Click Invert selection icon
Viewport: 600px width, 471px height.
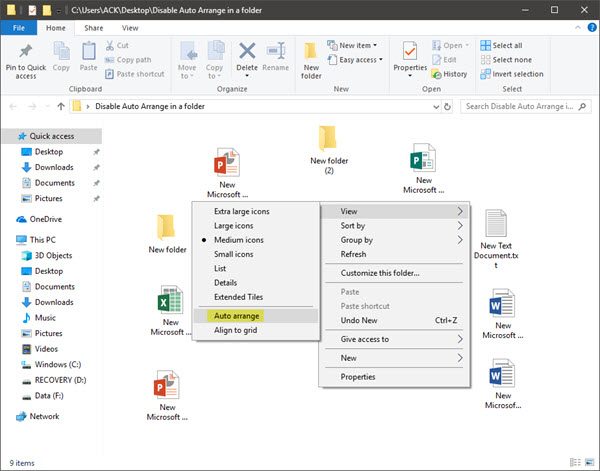tap(486, 74)
